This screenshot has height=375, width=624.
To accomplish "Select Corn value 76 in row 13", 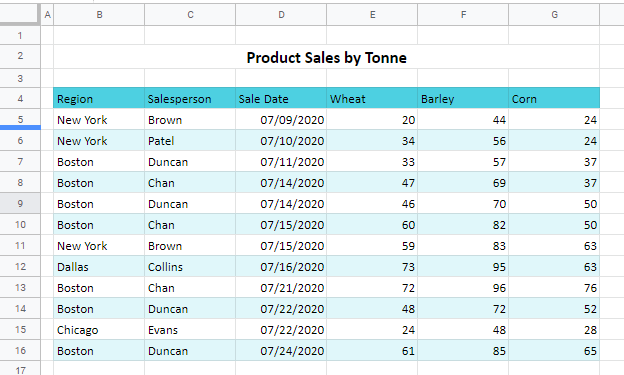I will (554, 287).
